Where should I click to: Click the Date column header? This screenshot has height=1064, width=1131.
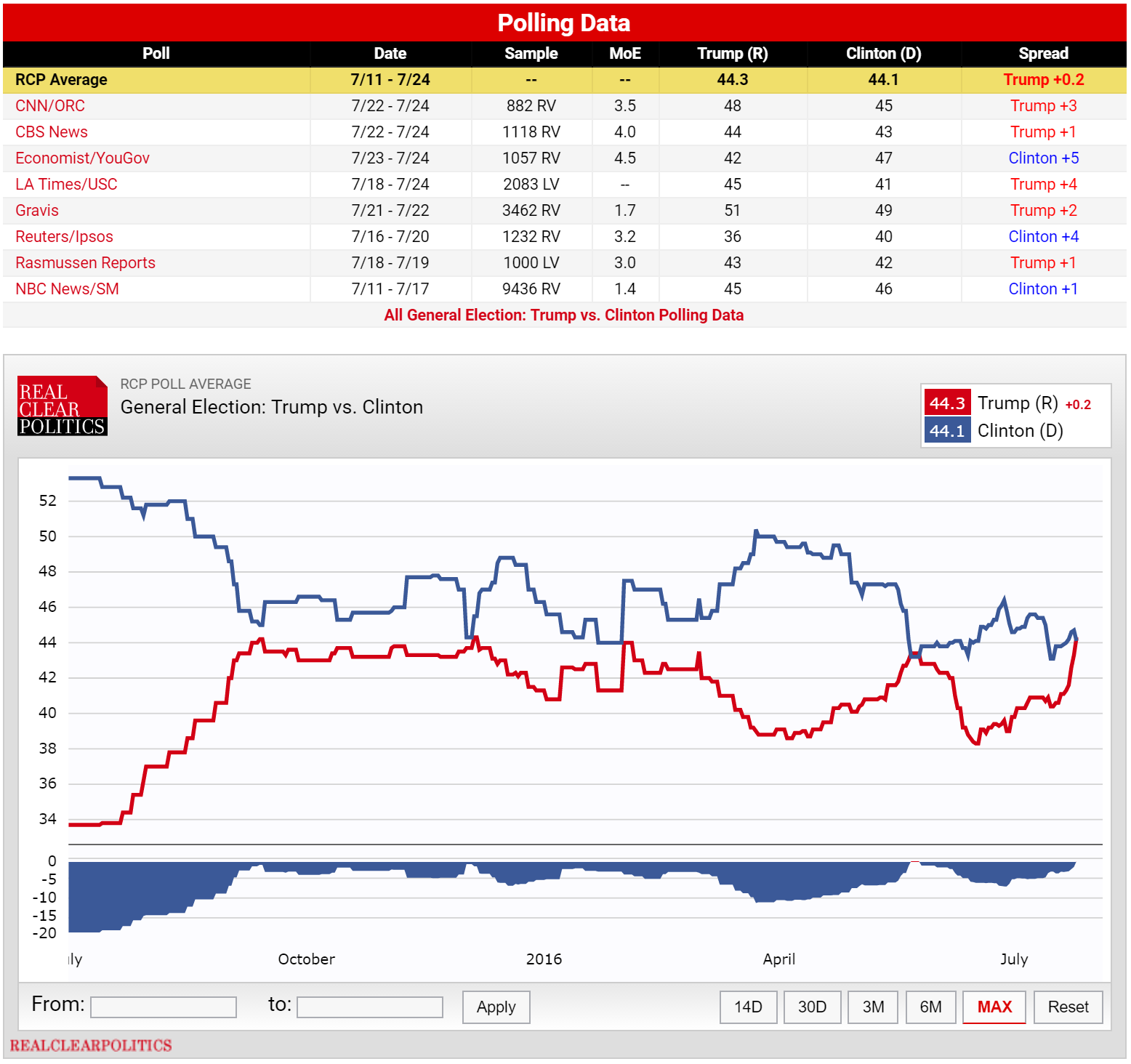coord(390,54)
